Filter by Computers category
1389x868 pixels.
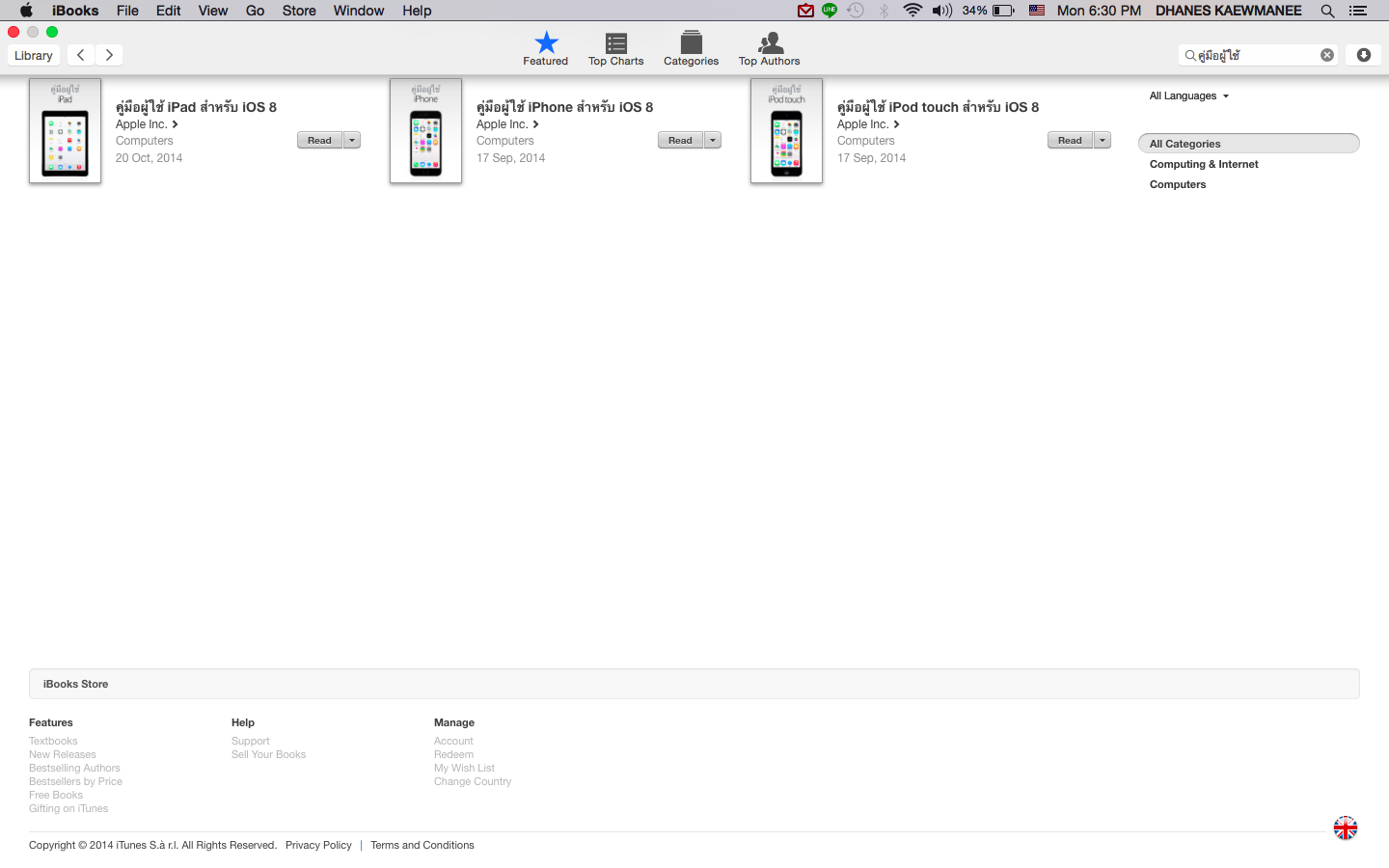tap(1178, 184)
